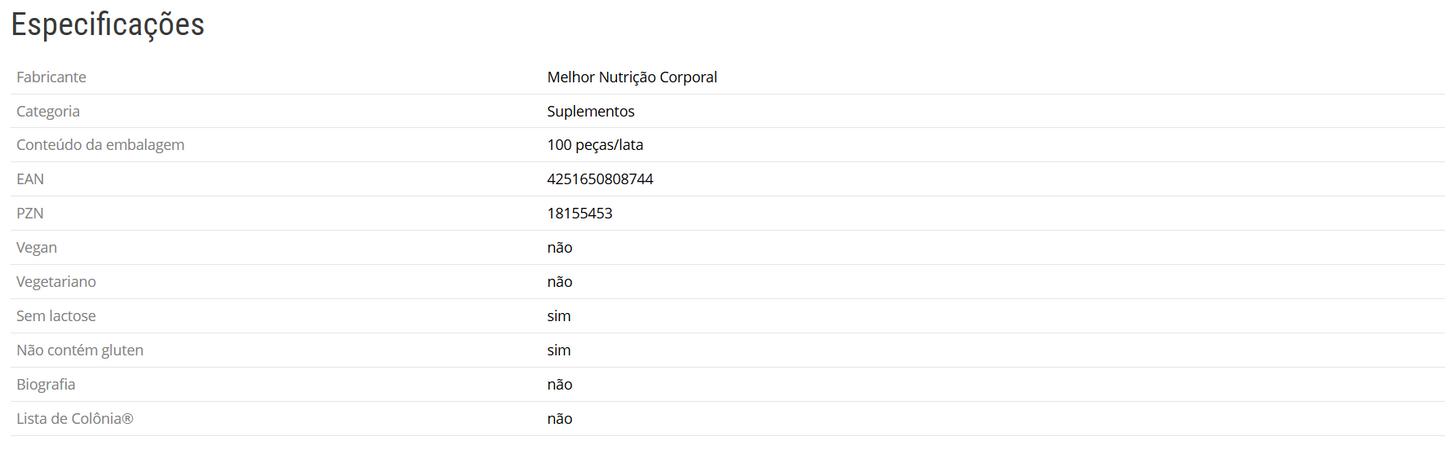Select the PZN row label
Viewport: 1445px width, 454px height.
[30, 213]
